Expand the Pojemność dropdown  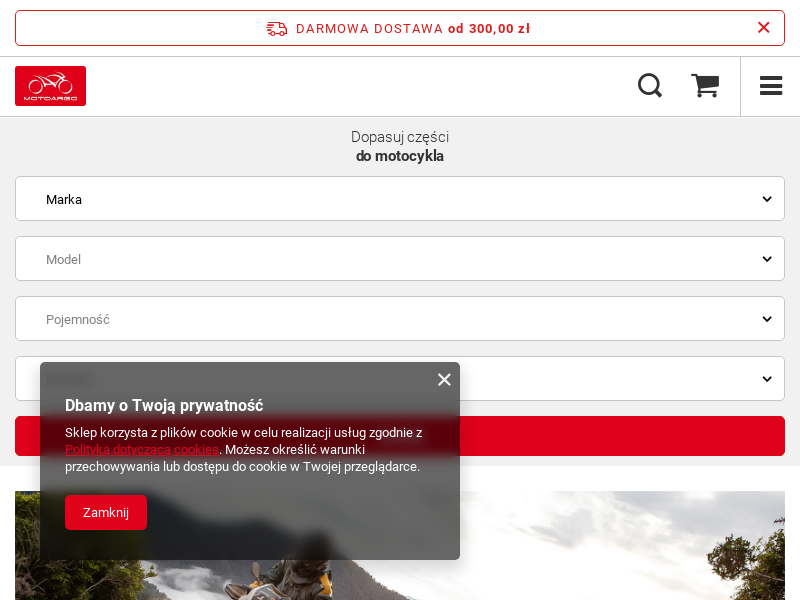(400, 318)
